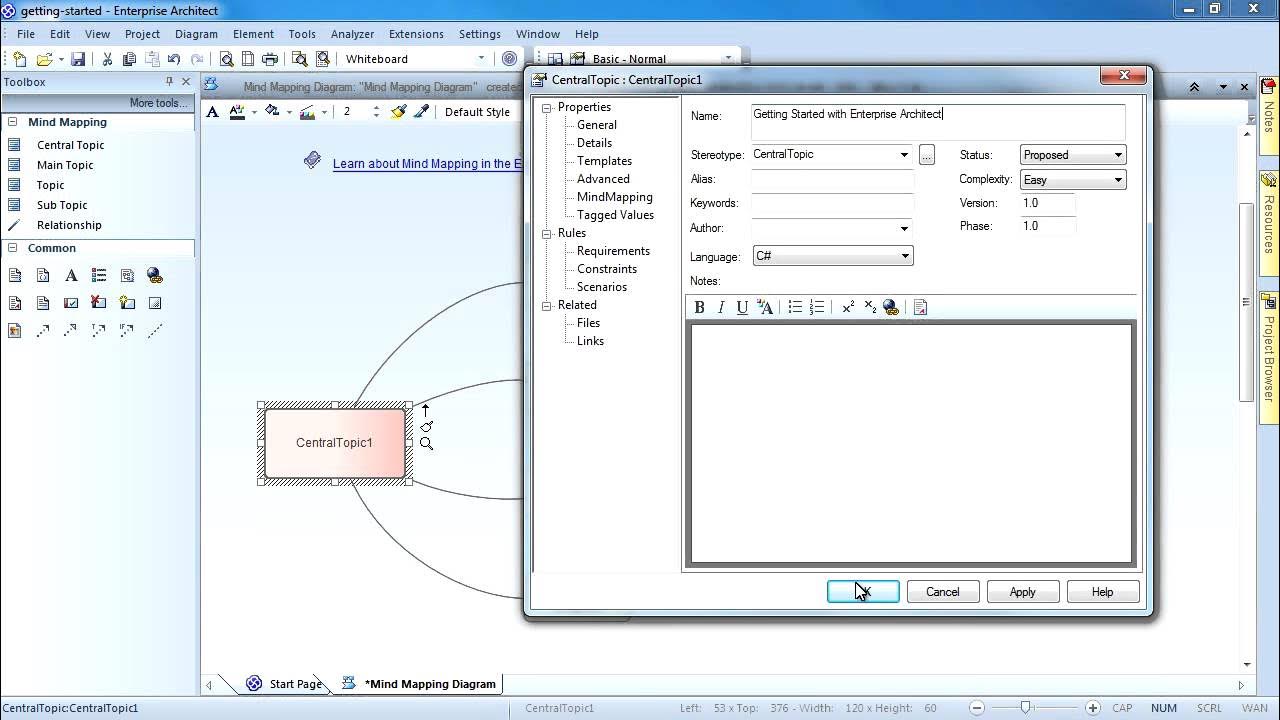Screen dimensions: 1280x720
Task: Switch to the Mind Mapping Diagram tab
Action: 421,684
